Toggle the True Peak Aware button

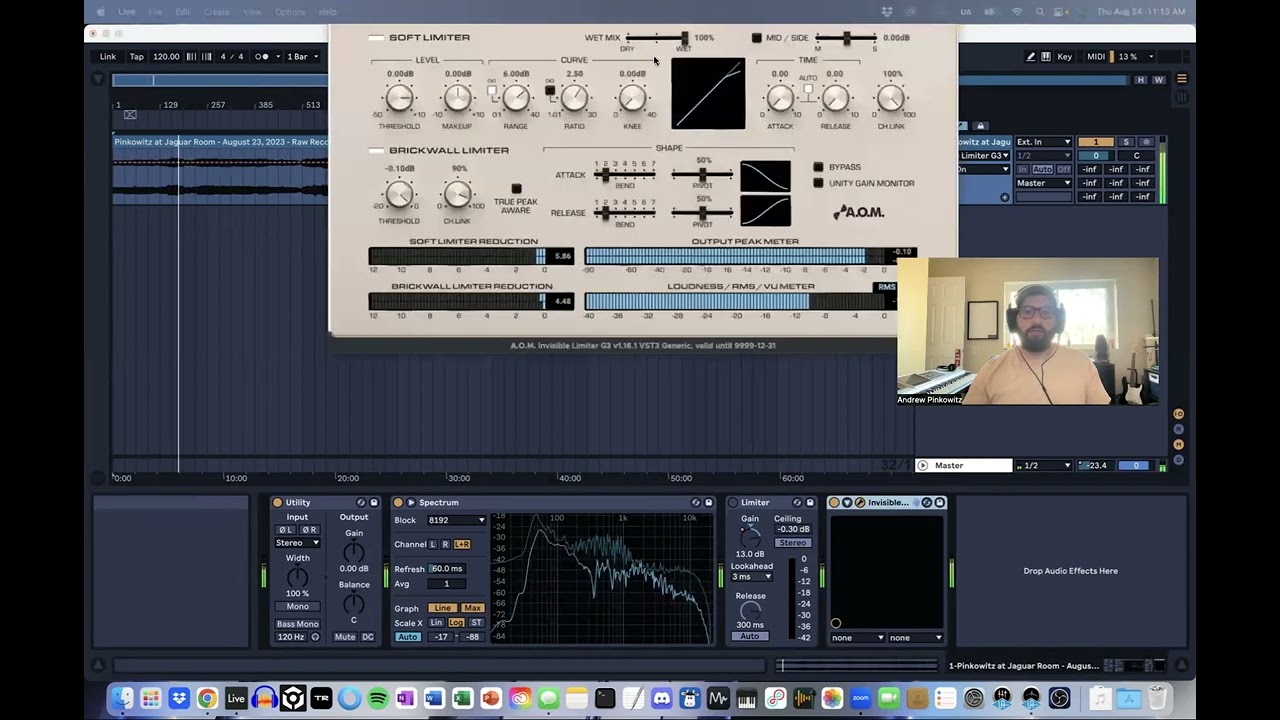coord(516,189)
